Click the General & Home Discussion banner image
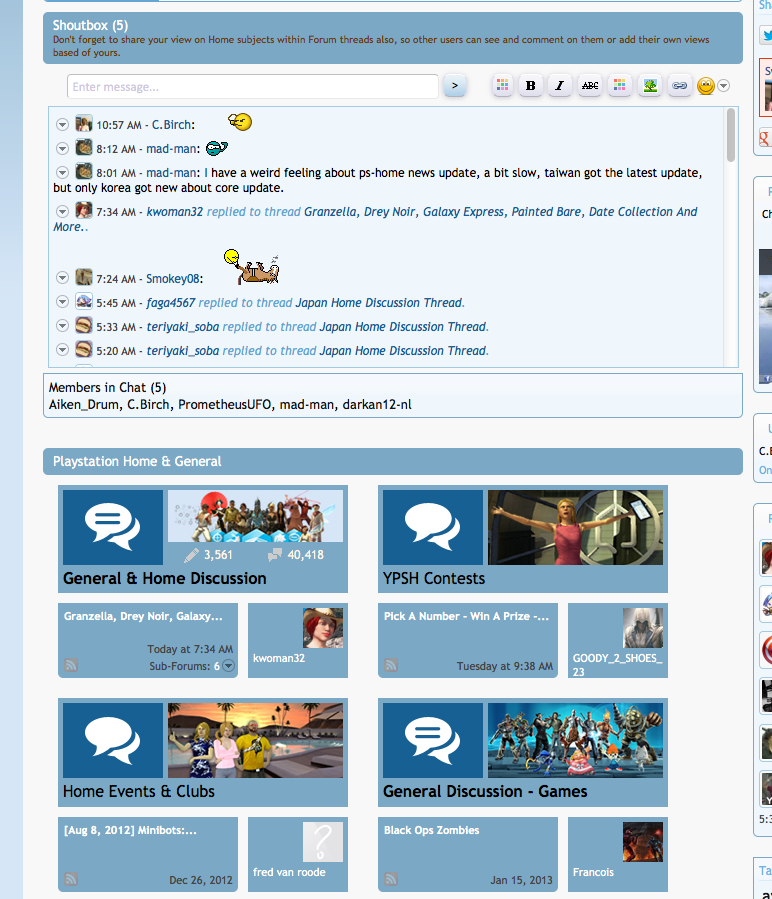Screen dimensions: 772x899 click(x=255, y=516)
